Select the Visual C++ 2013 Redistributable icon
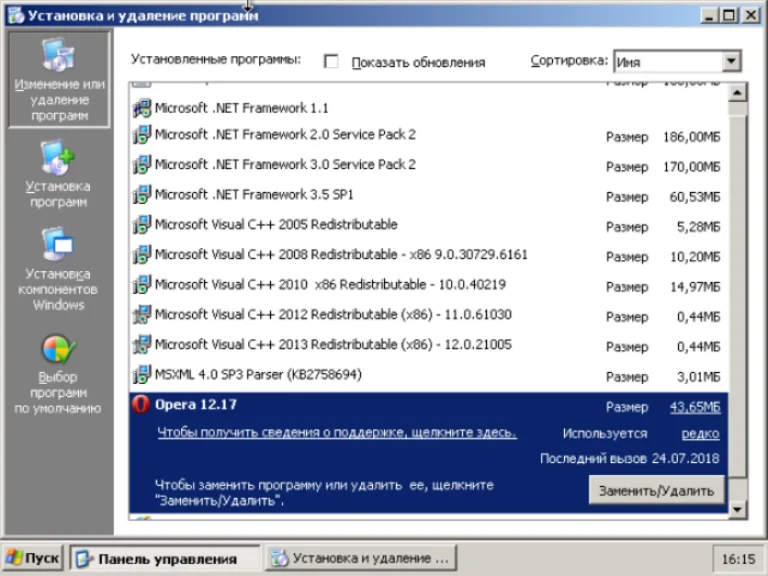 [x=142, y=344]
